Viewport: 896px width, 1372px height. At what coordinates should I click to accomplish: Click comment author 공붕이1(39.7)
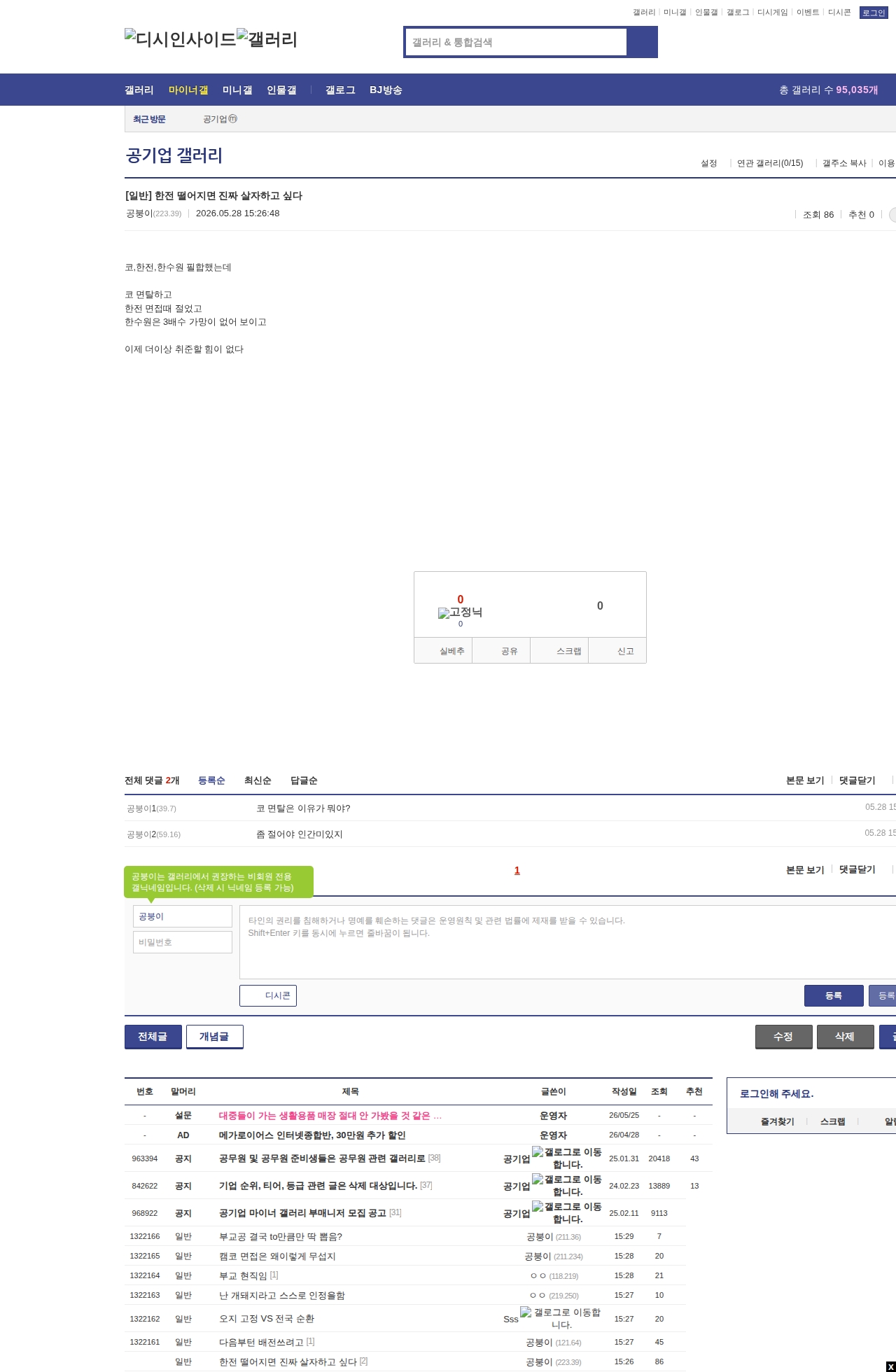(x=151, y=808)
